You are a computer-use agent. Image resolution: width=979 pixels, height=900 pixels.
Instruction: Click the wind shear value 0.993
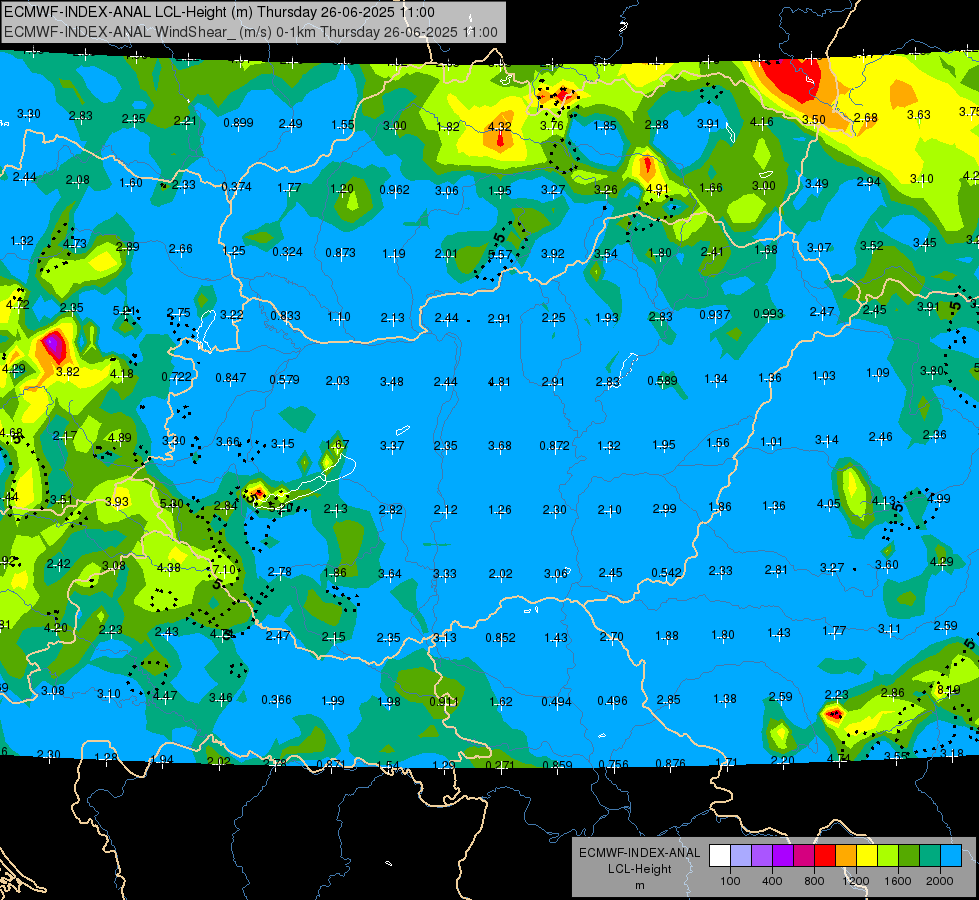point(768,313)
